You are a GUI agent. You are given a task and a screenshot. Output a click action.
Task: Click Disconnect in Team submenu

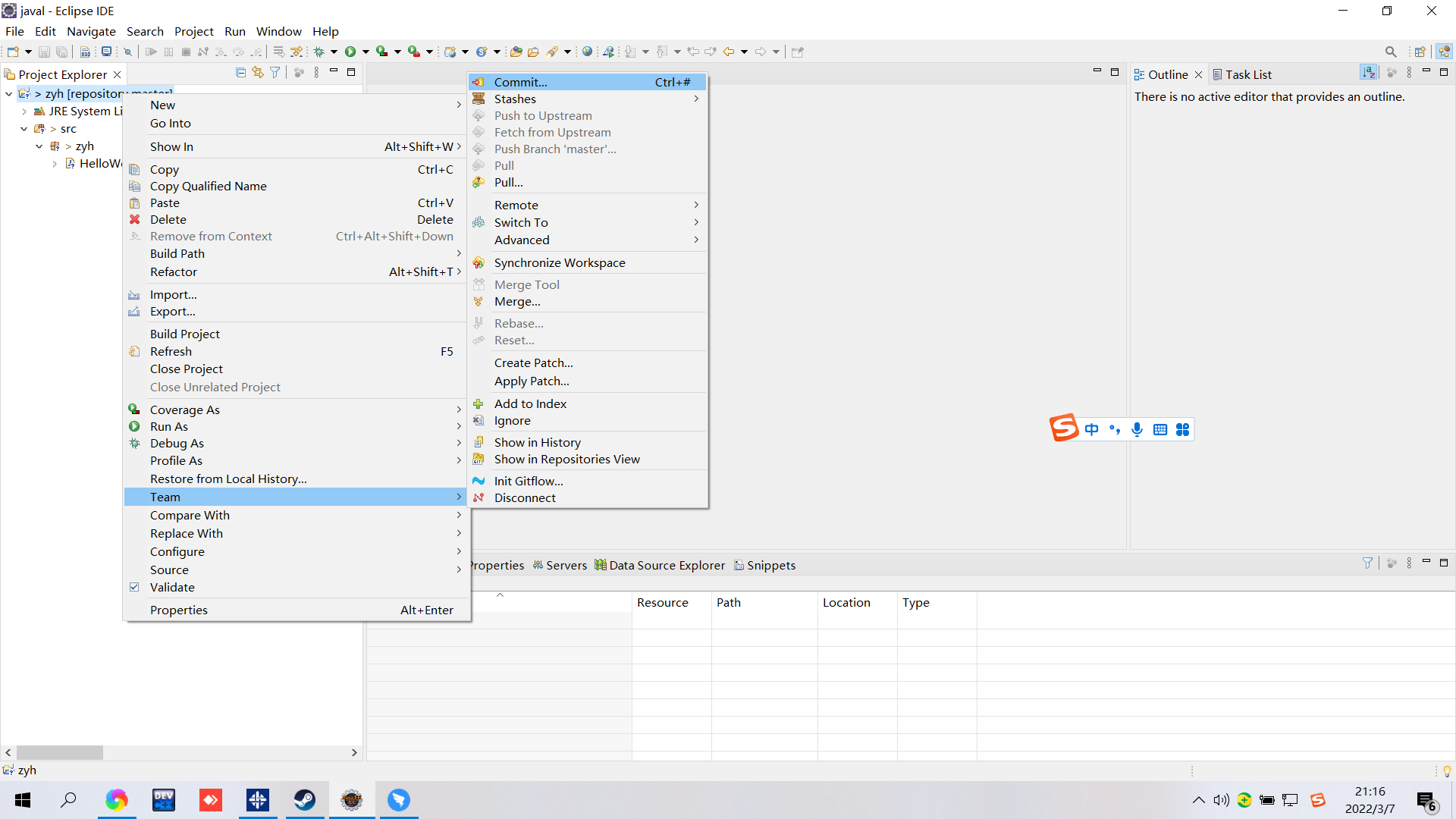coord(525,497)
